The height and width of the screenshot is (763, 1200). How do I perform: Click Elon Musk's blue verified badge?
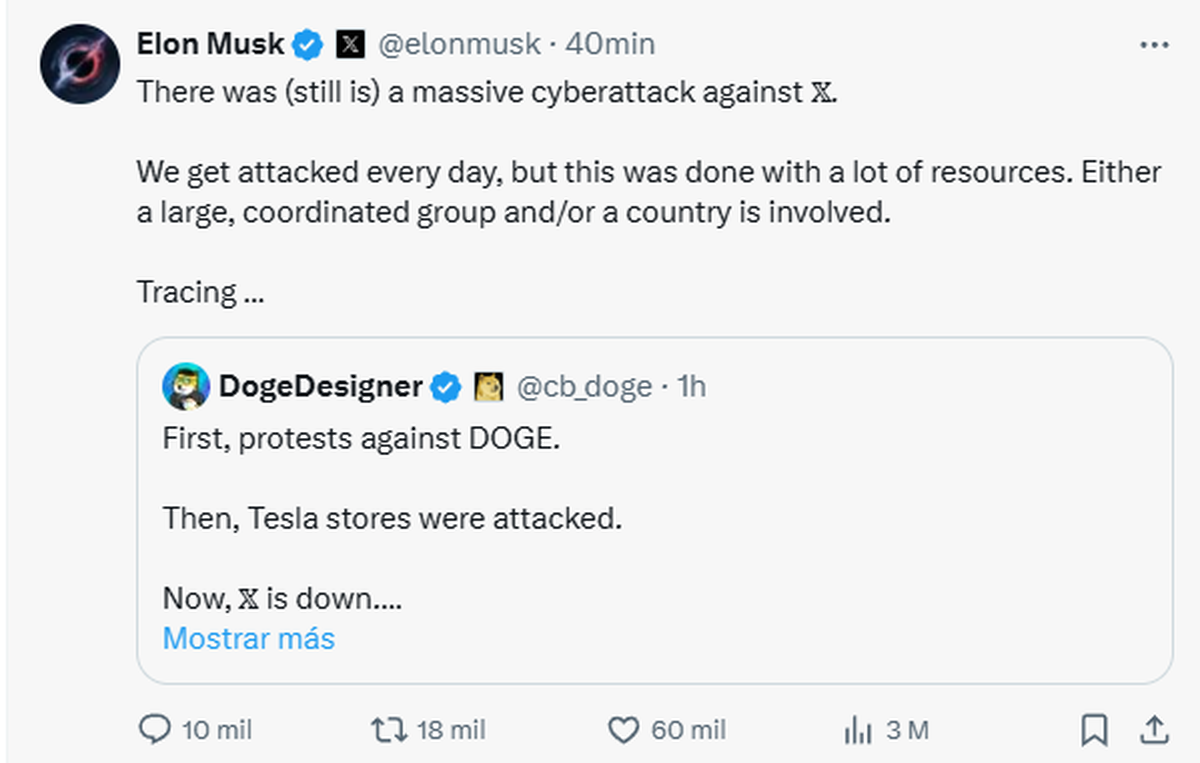coord(307,44)
